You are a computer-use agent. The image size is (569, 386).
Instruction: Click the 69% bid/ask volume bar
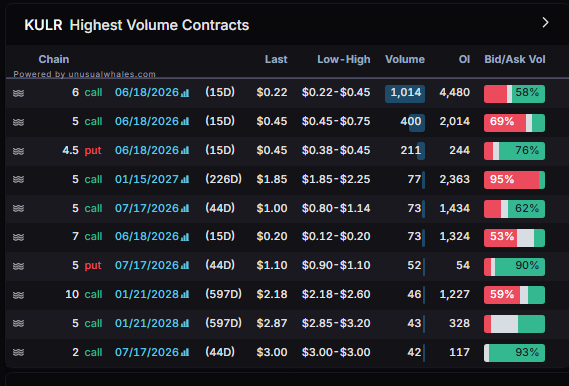point(514,123)
